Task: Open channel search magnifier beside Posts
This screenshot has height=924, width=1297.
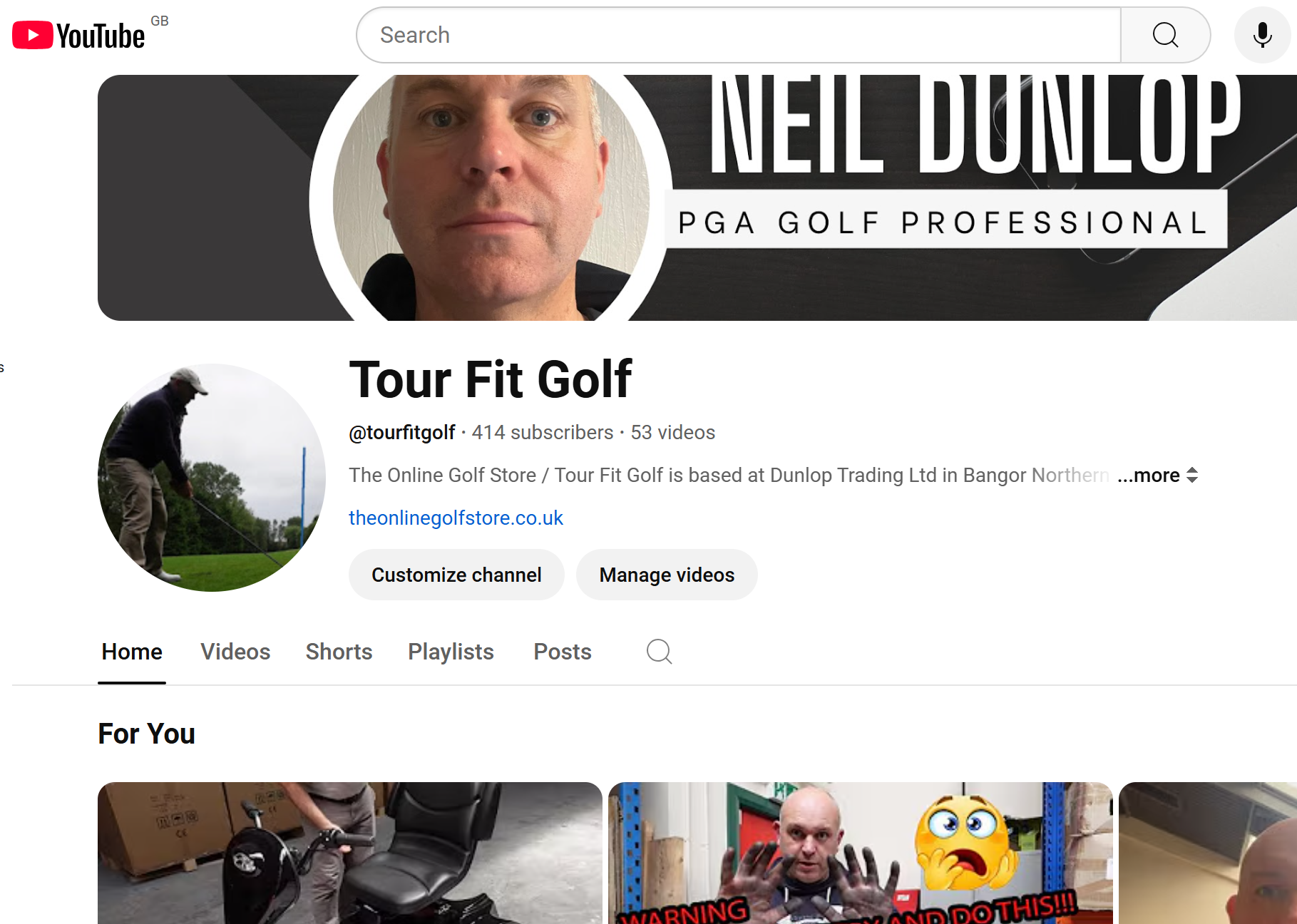Action: (x=659, y=651)
